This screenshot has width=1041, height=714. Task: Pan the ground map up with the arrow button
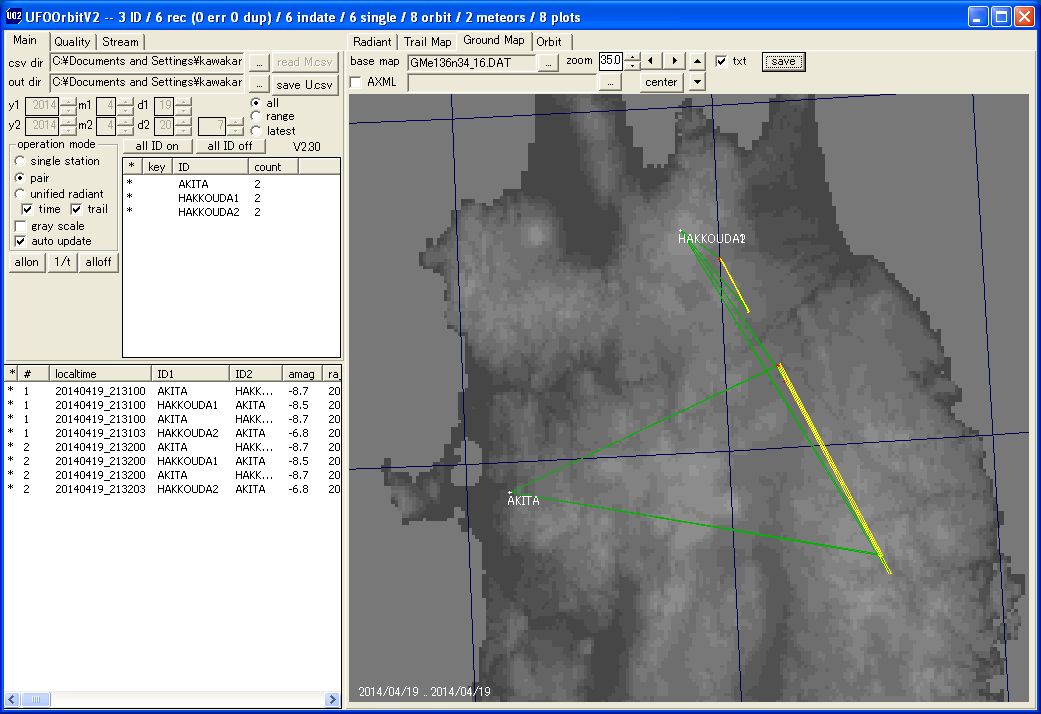(x=697, y=61)
